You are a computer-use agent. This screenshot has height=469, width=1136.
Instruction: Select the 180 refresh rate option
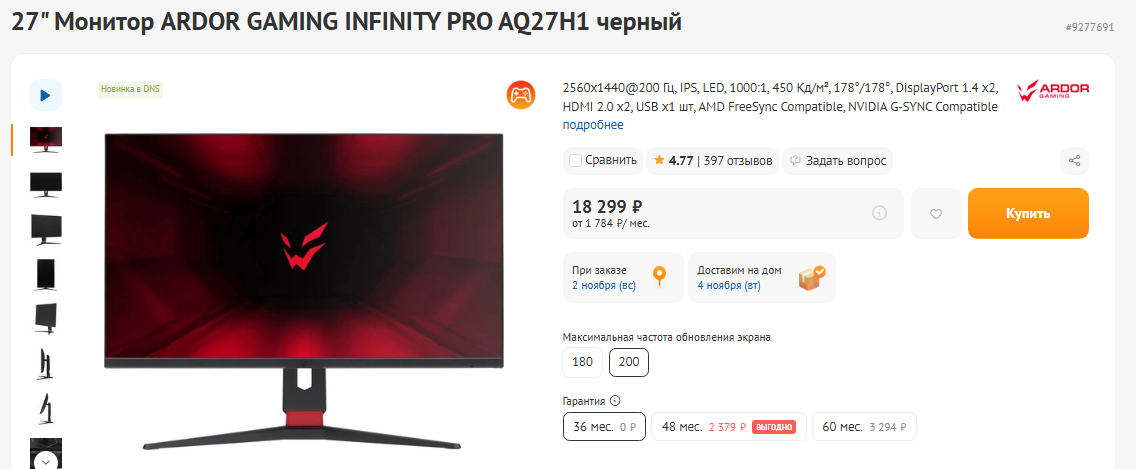coord(582,362)
